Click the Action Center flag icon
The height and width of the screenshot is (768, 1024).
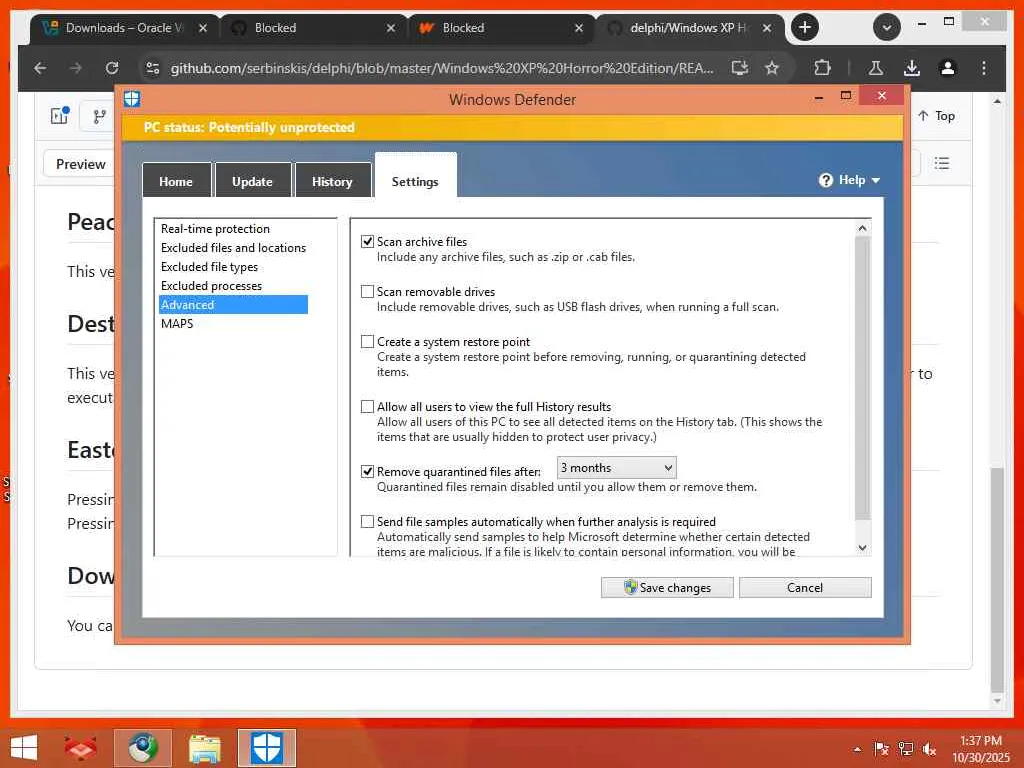(881, 749)
